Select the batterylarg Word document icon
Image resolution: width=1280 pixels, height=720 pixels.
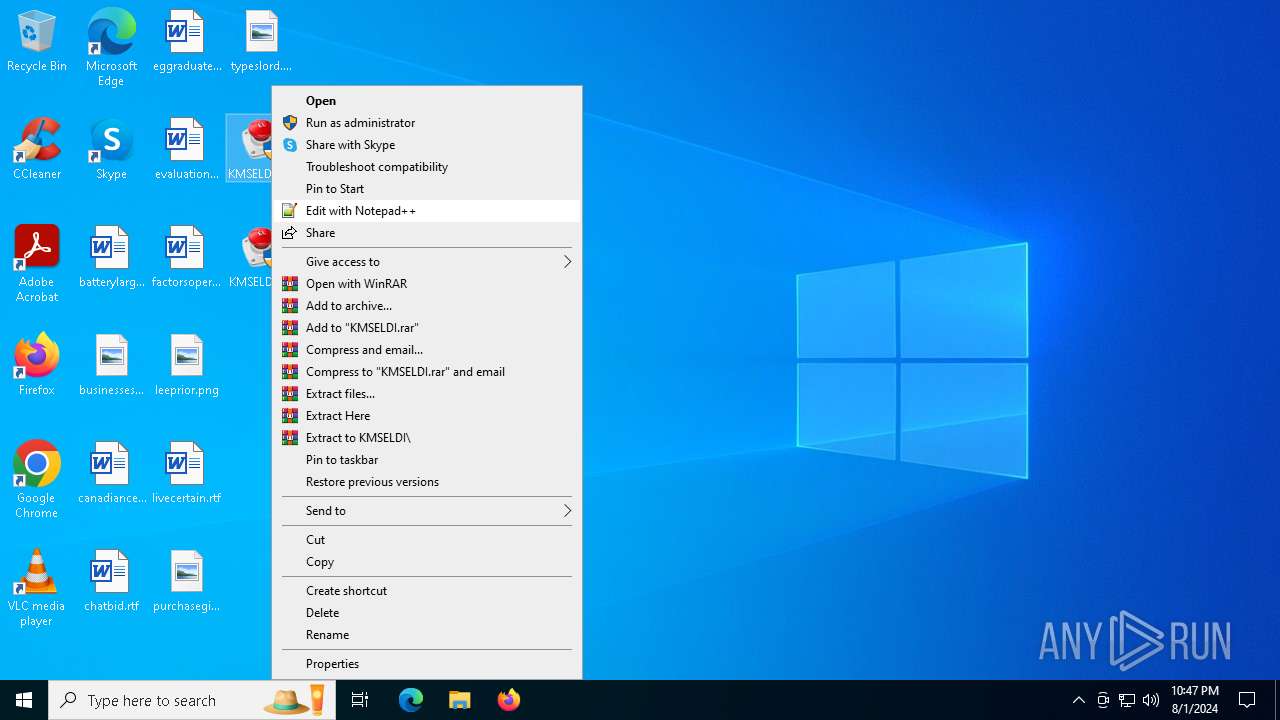(111, 258)
